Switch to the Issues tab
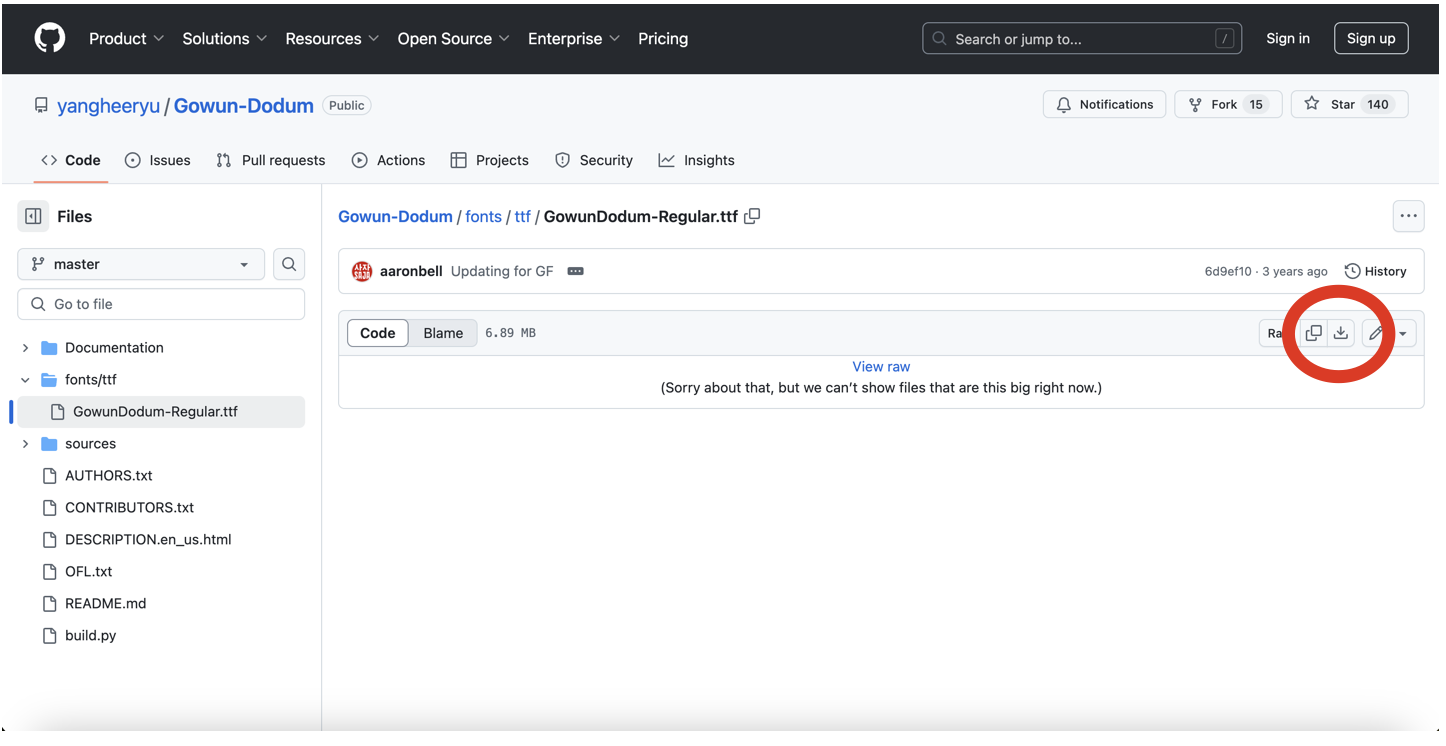Screen dimensions: 1446x746 coord(158,160)
